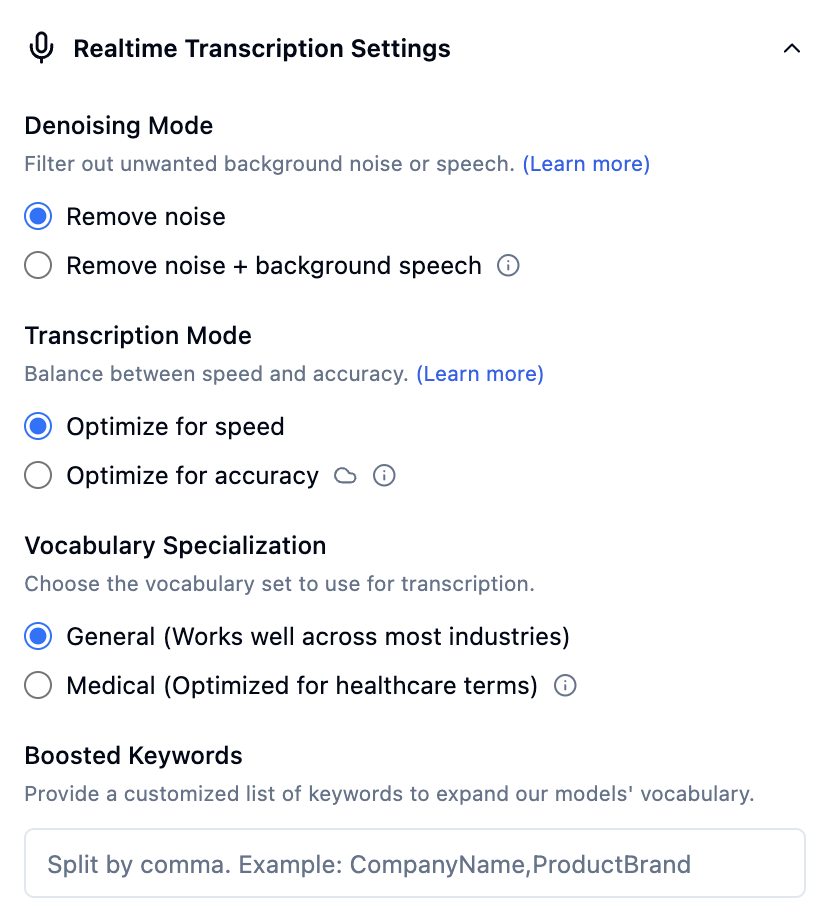Click the info icon beside background speech option
Image resolution: width=832 pixels, height=920 pixels.
(x=508, y=266)
